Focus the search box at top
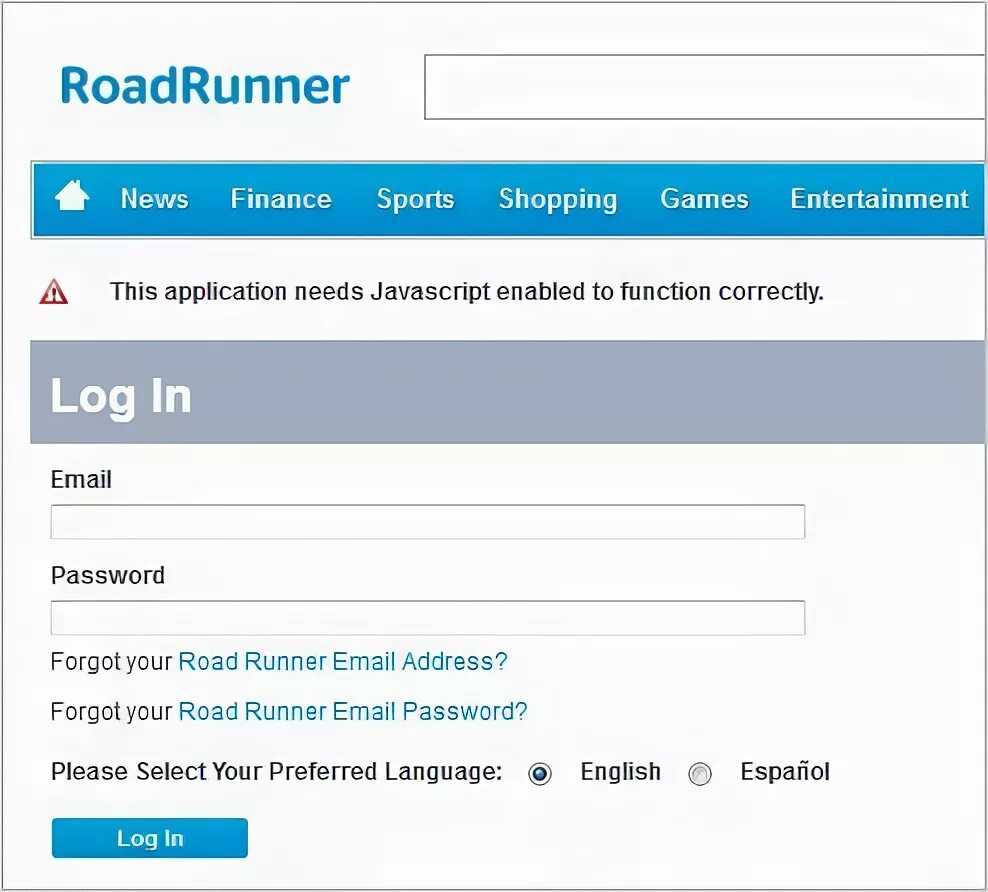The width and height of the screenshot is (988, 892). pos(704,87)
